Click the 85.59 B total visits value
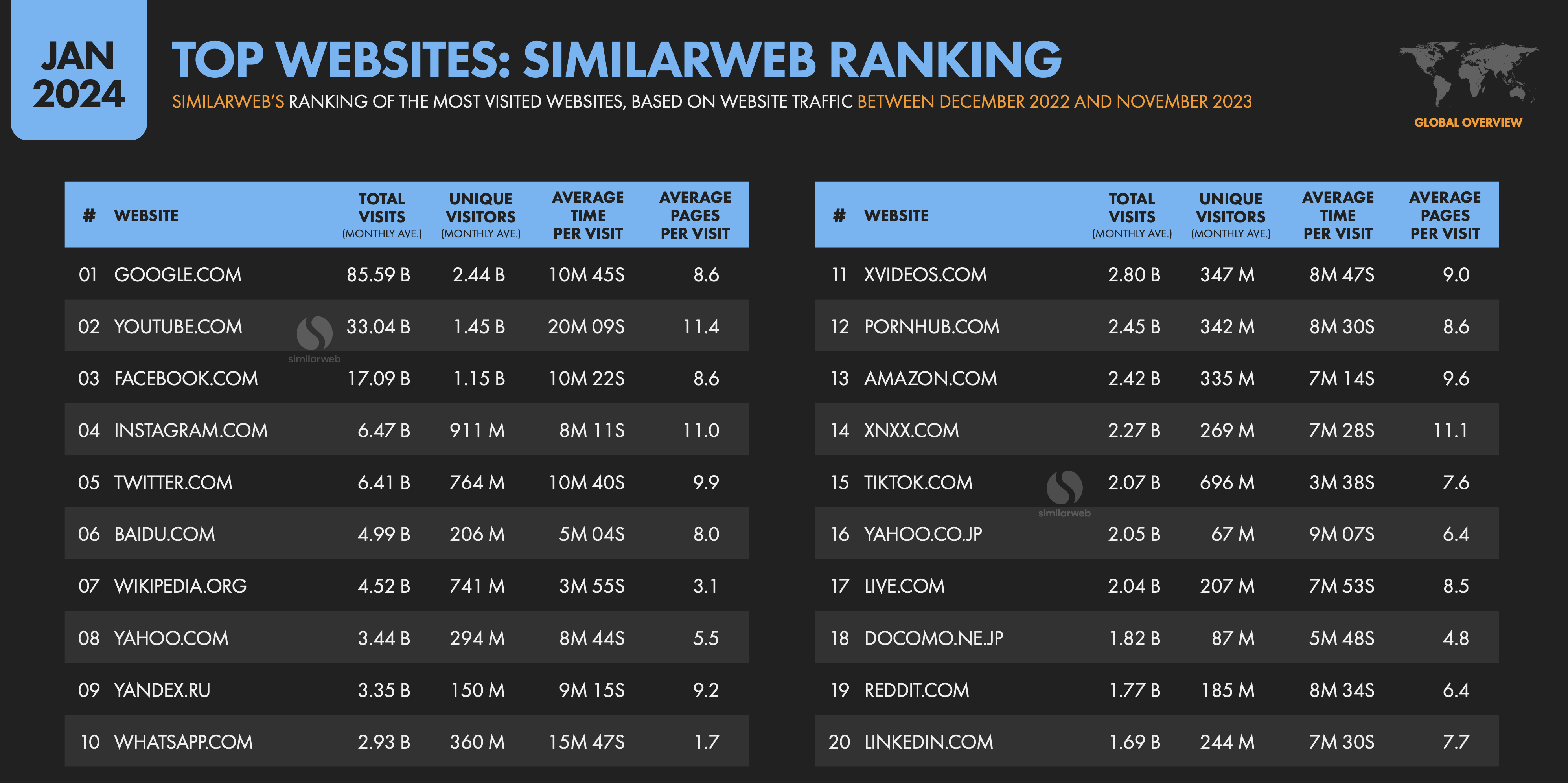This screenshot has width=1568, height=783. click(378, 275)
